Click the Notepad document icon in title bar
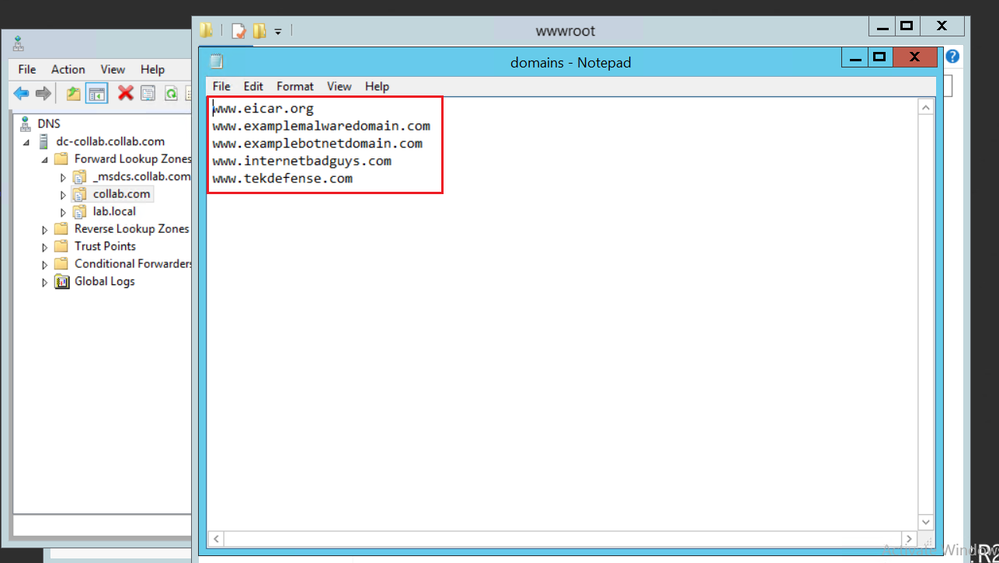 click(x=217, y=61)
